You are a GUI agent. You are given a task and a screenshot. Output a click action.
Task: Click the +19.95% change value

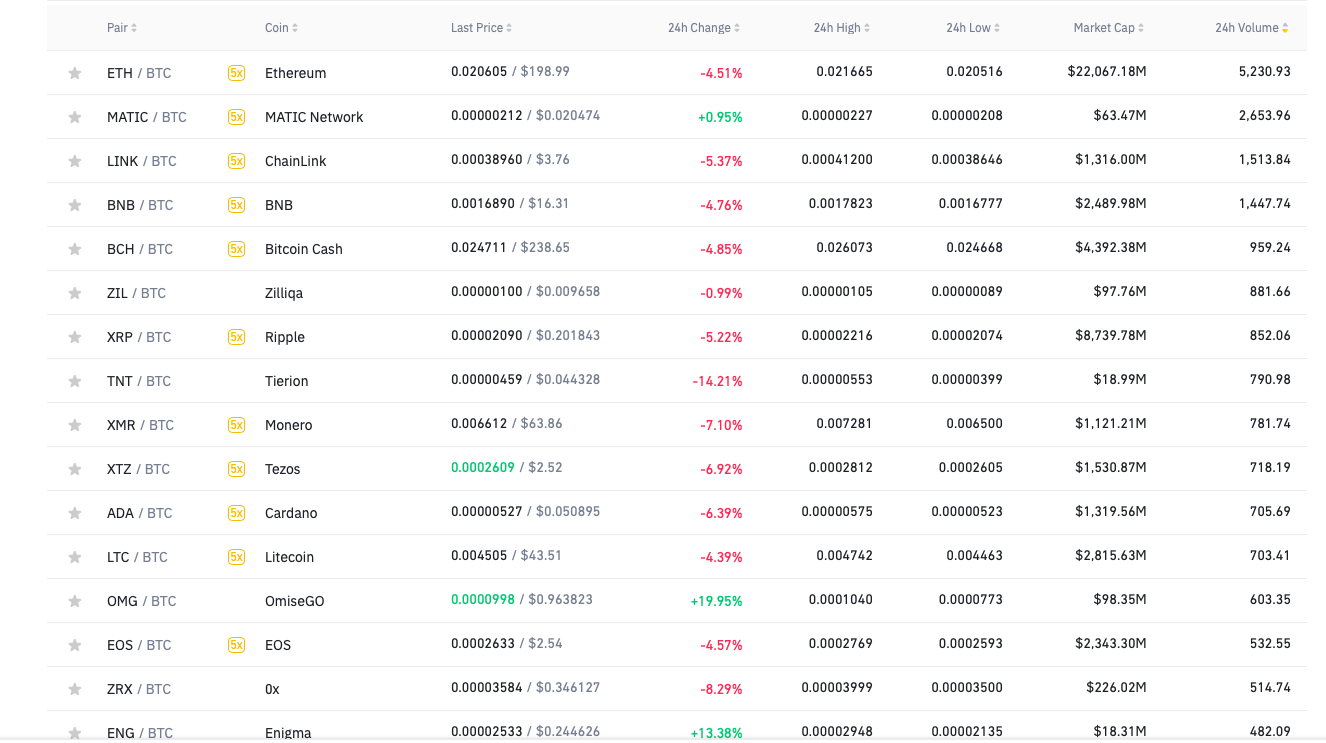click(716, 601)
